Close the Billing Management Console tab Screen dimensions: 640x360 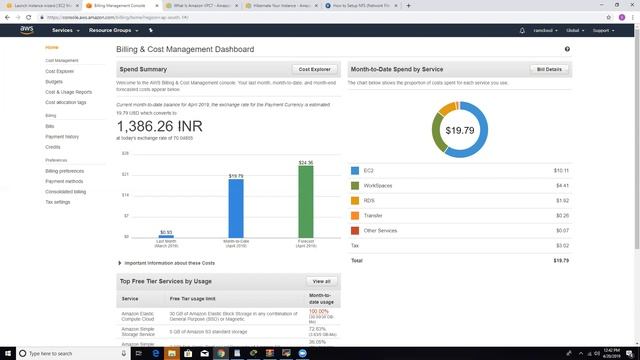coord(157,6)
